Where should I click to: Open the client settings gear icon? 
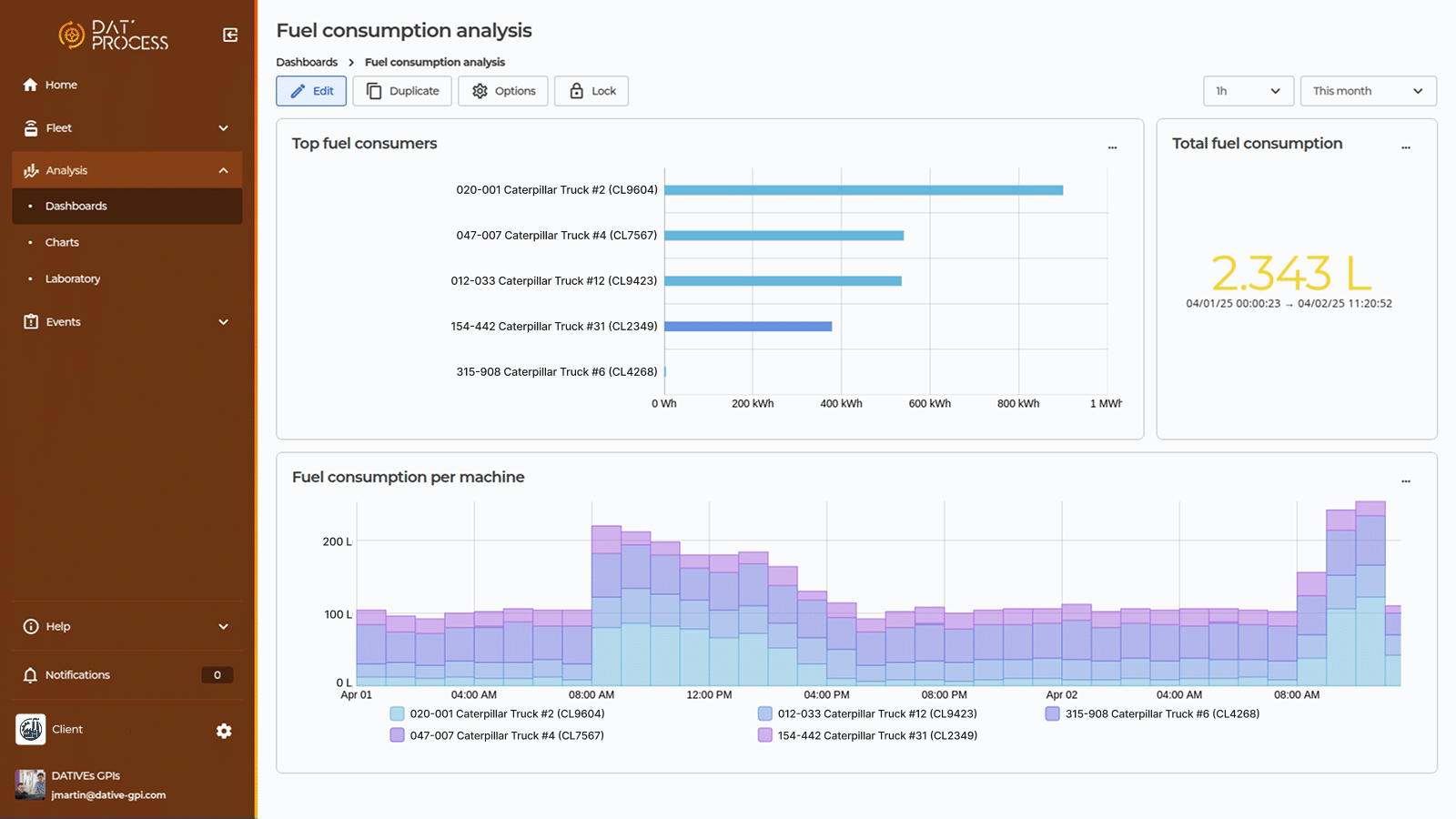[x=224, y=731]
